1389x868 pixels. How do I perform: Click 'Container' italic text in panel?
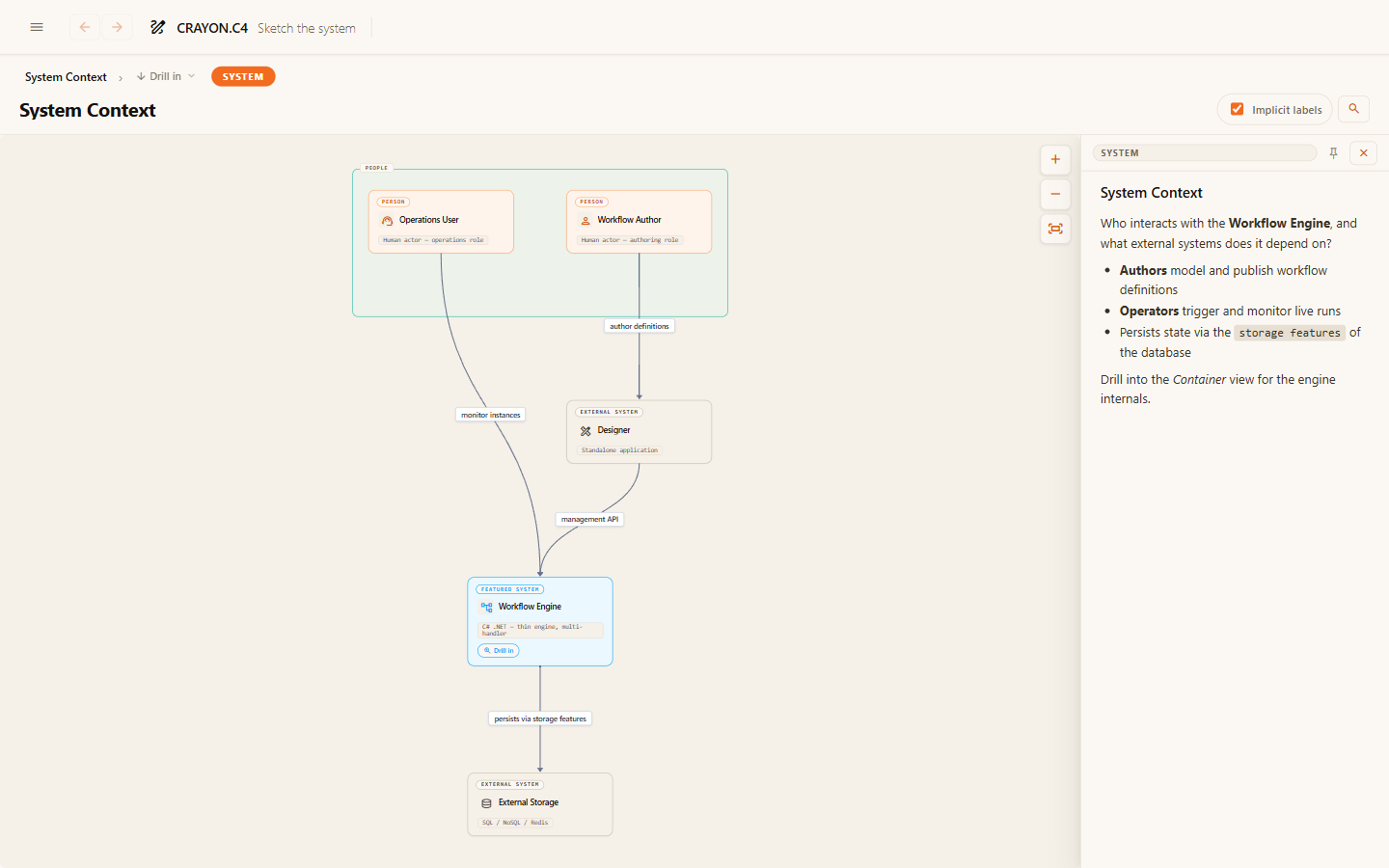1199,379
